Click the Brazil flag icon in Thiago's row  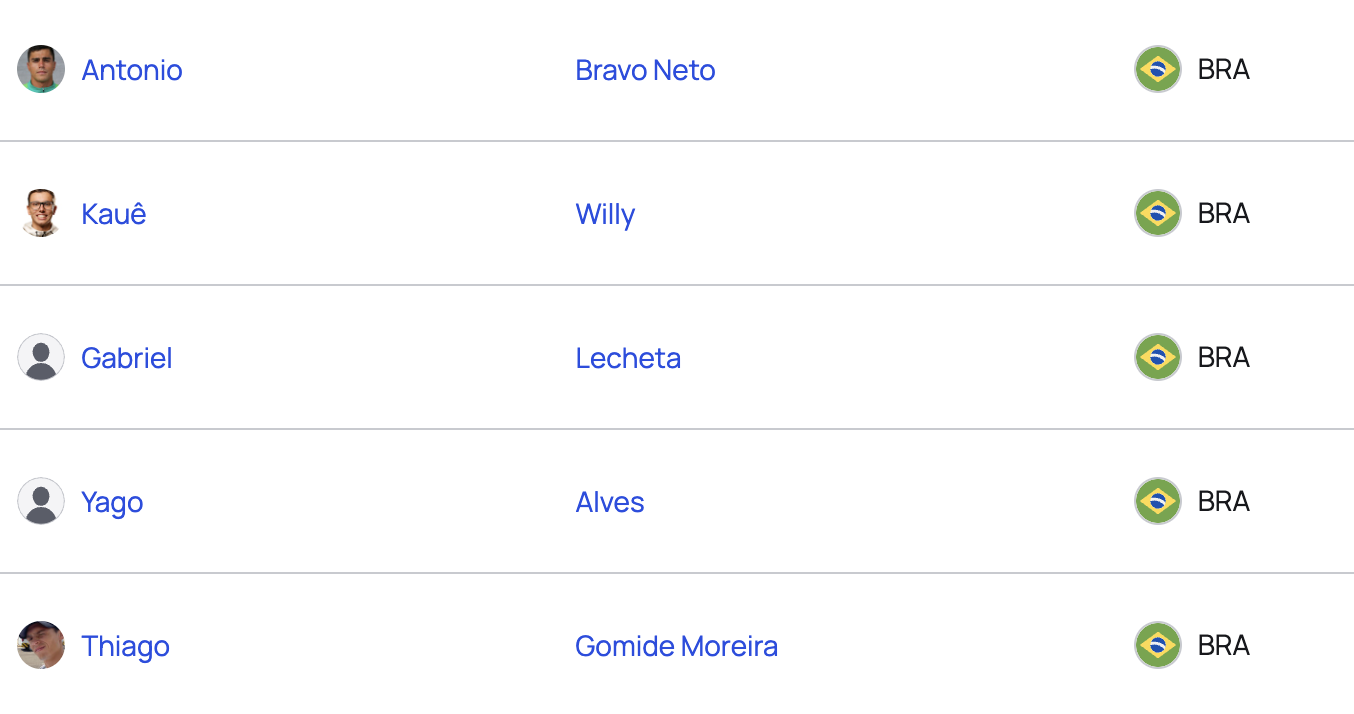pos(1158,645)
